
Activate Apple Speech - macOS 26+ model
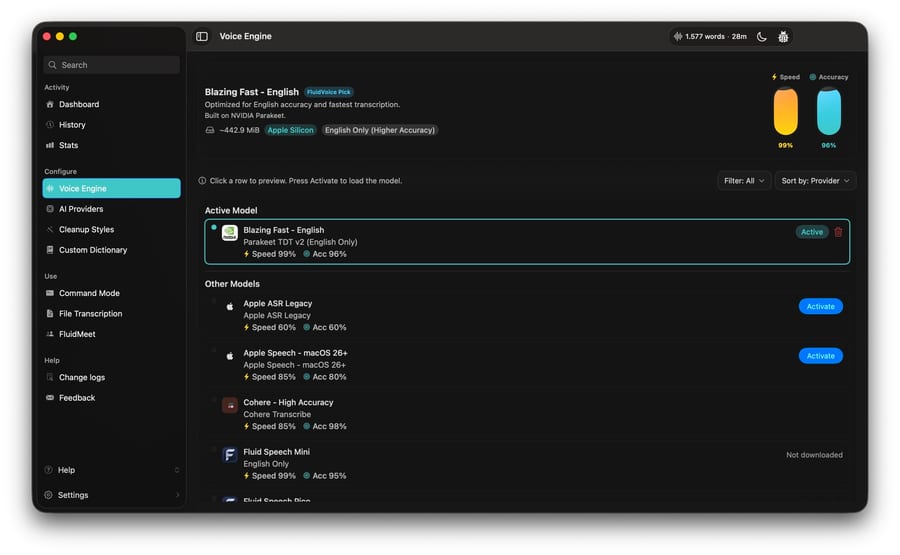tap(820, 356)
